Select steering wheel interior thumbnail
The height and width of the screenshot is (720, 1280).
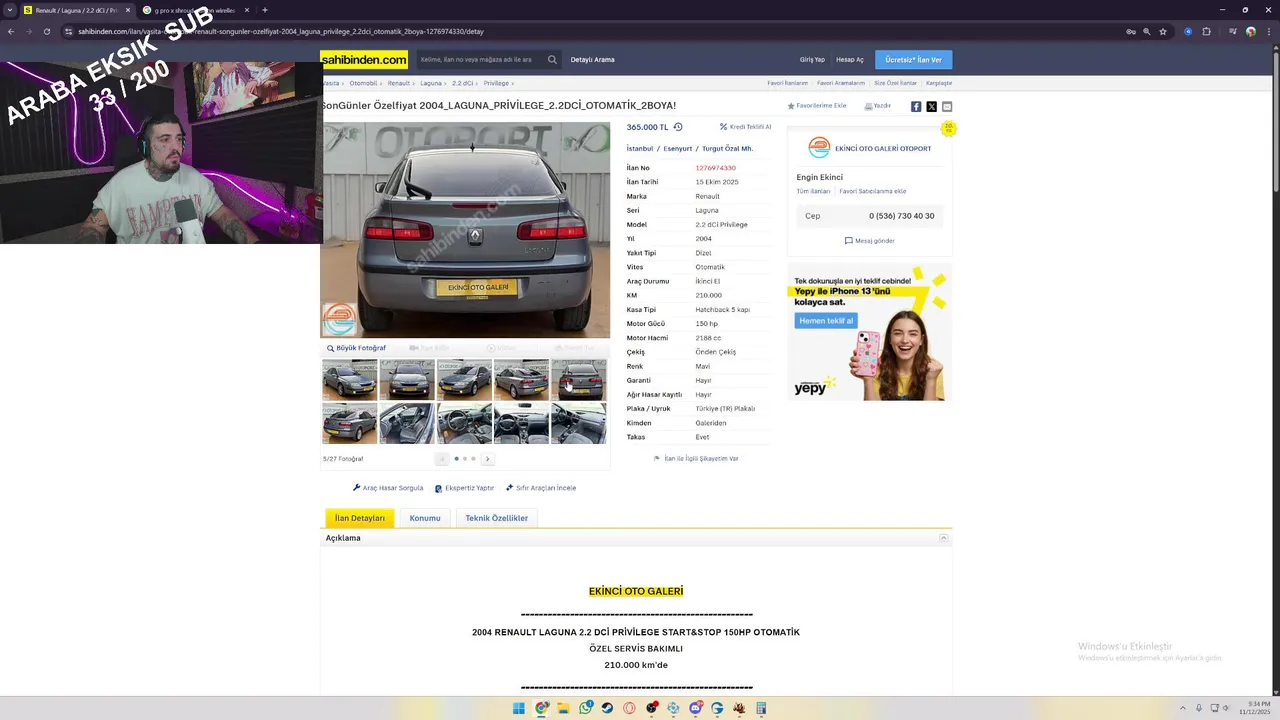click(x=464, y=423)
